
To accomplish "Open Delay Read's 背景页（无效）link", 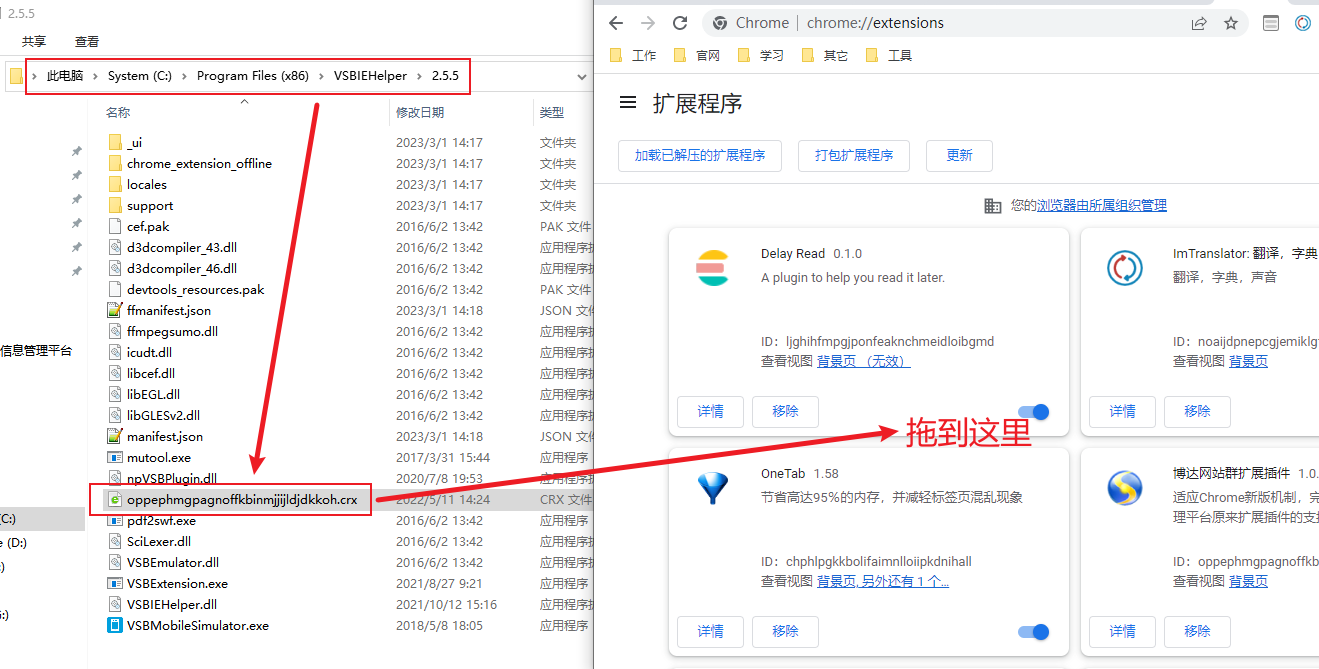I will pyautogui.click(x=864, y=362).
